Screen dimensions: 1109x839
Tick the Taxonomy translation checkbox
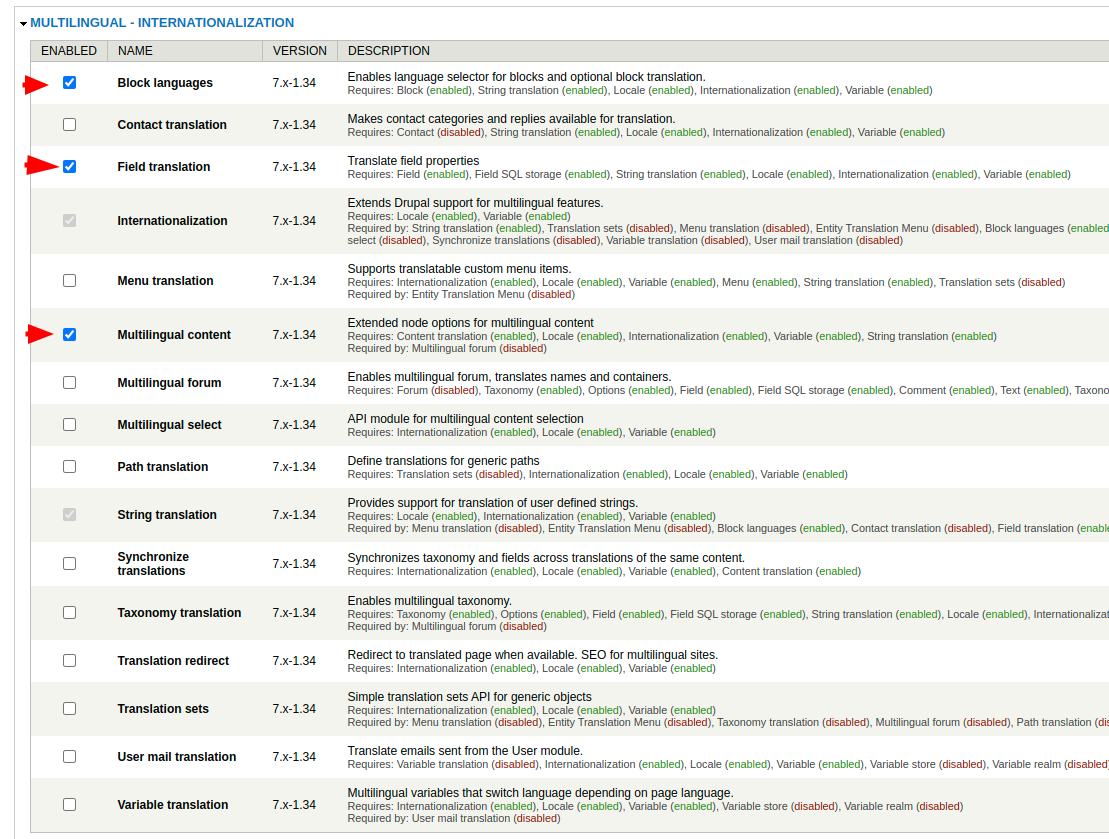tap(69, 613)
